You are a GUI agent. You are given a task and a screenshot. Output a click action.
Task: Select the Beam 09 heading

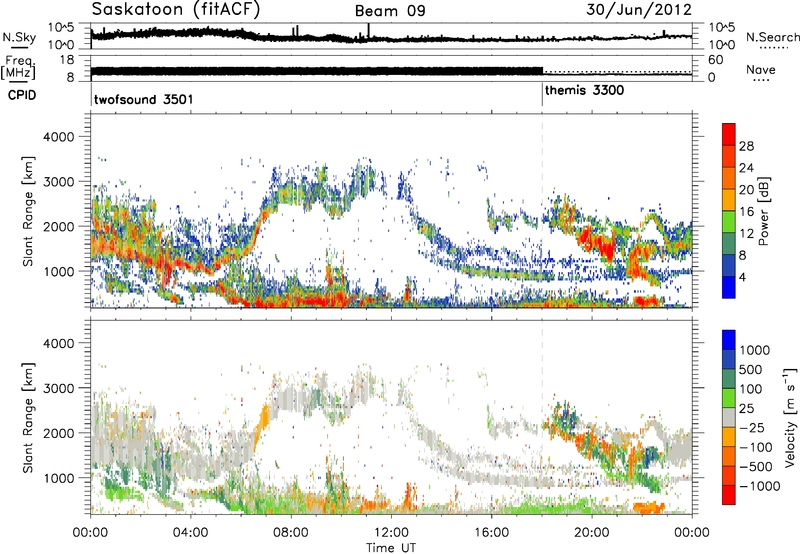click(390, 11)
